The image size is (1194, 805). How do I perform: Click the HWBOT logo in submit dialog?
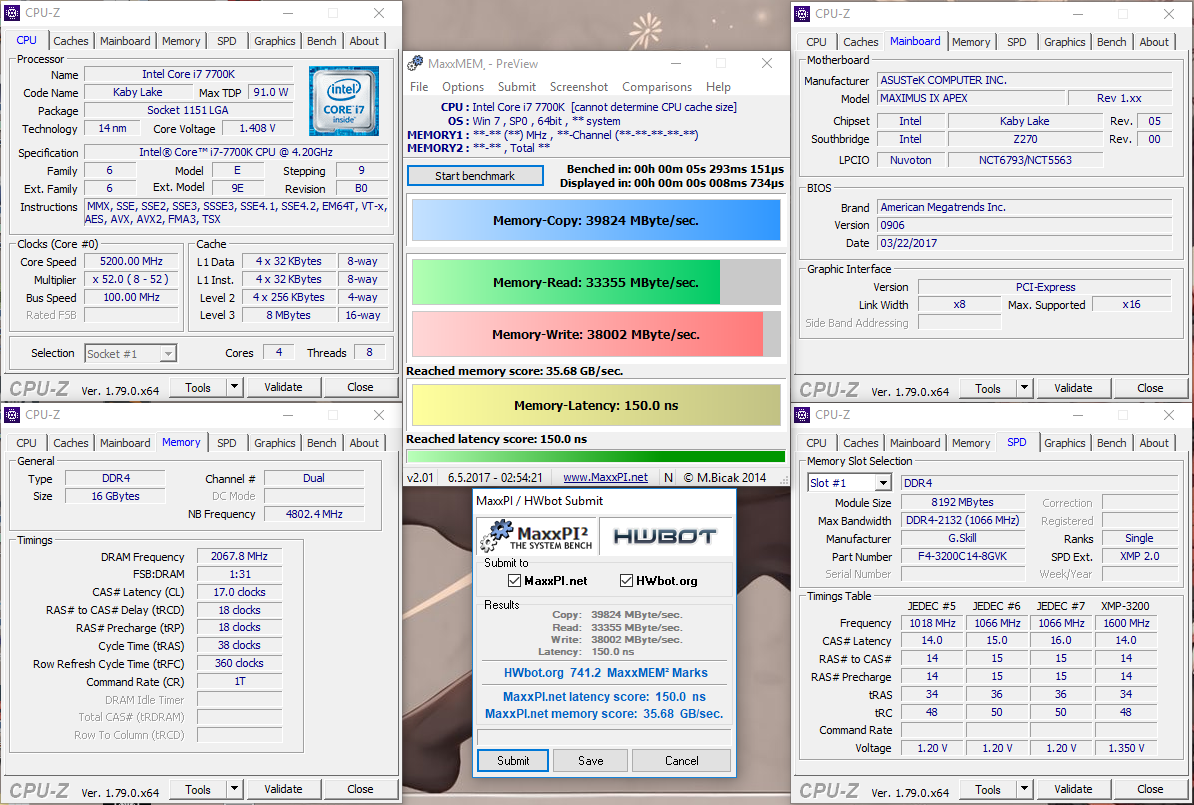665,536
